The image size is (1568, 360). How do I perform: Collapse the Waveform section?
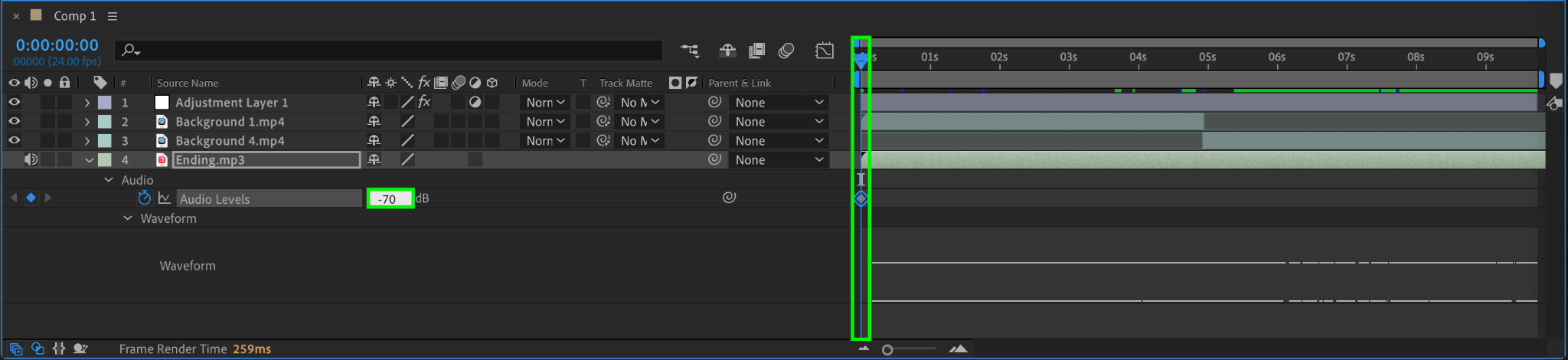click(x=127, y=218)
